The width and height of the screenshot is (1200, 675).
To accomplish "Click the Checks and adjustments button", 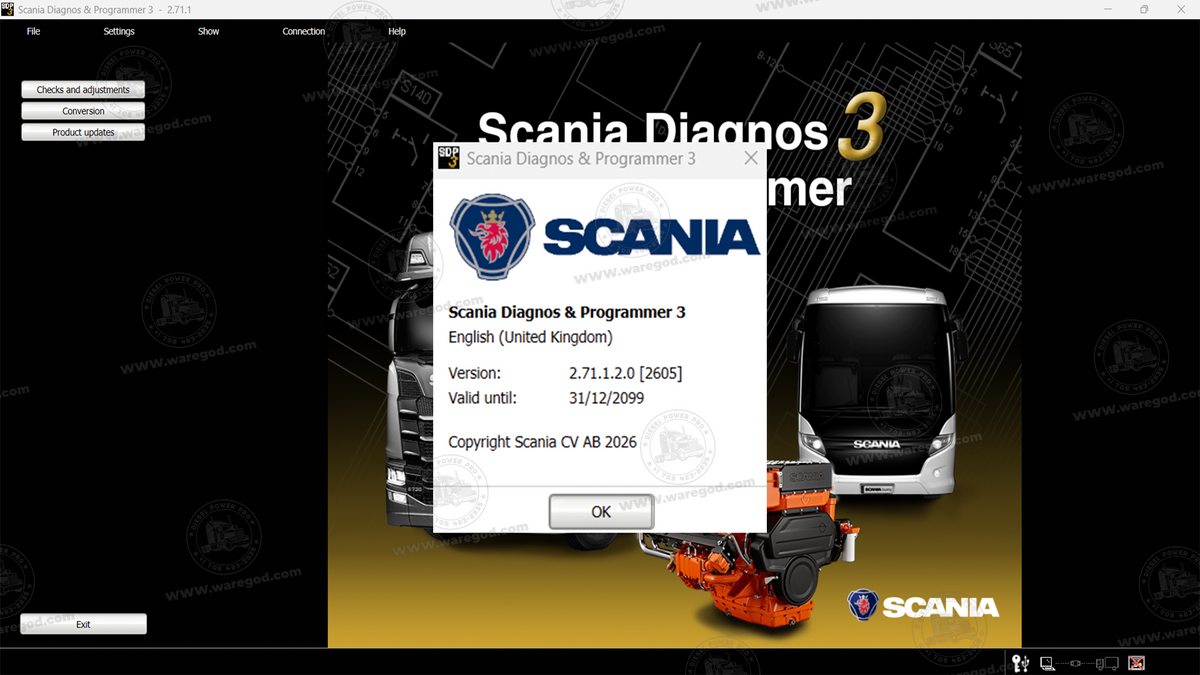I will pyautogui.click(x=83, y=90).
